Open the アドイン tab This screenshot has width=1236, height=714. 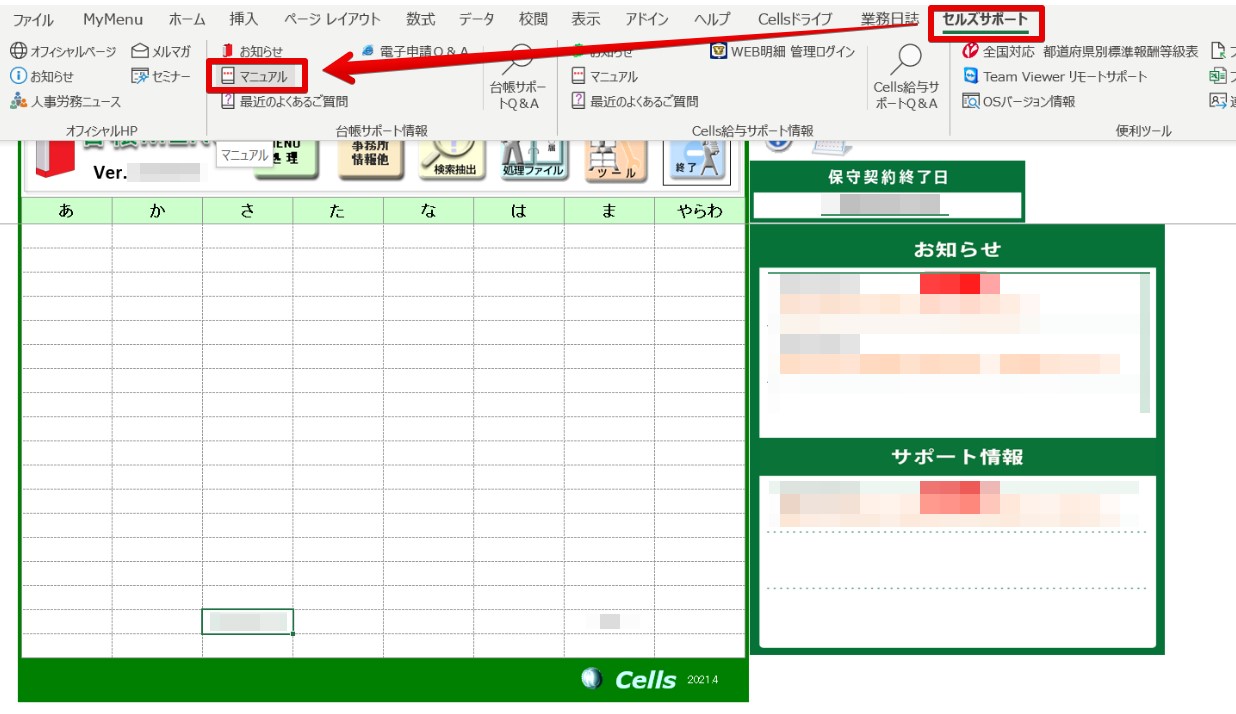click(647, 20)
